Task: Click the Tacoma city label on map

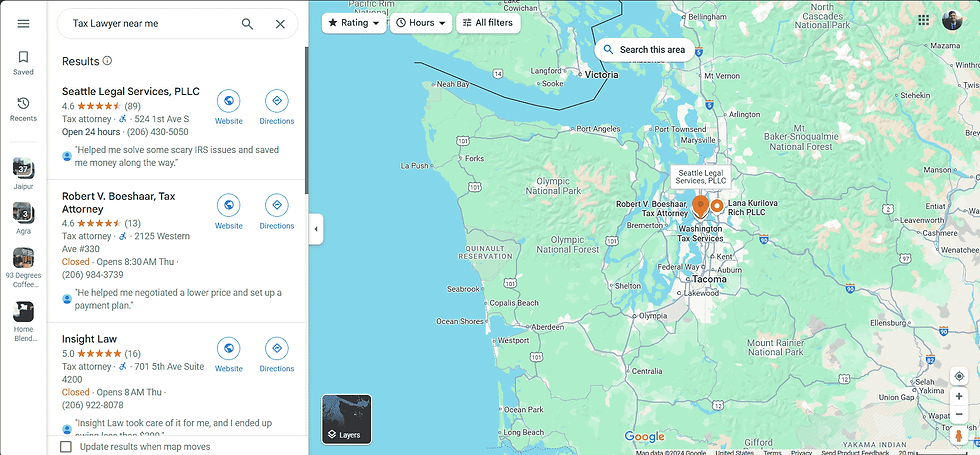Action: point(709,279)
